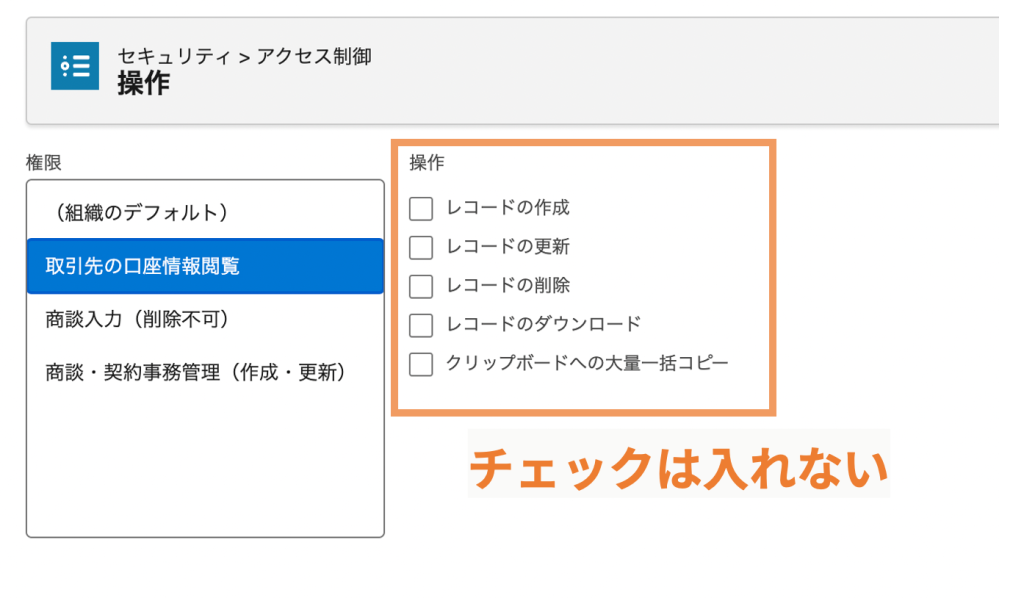1024x598 pixels.
Task: Click the orange チェックは入れない annotation
Action: pyautogui.click(x=679, y=468)
